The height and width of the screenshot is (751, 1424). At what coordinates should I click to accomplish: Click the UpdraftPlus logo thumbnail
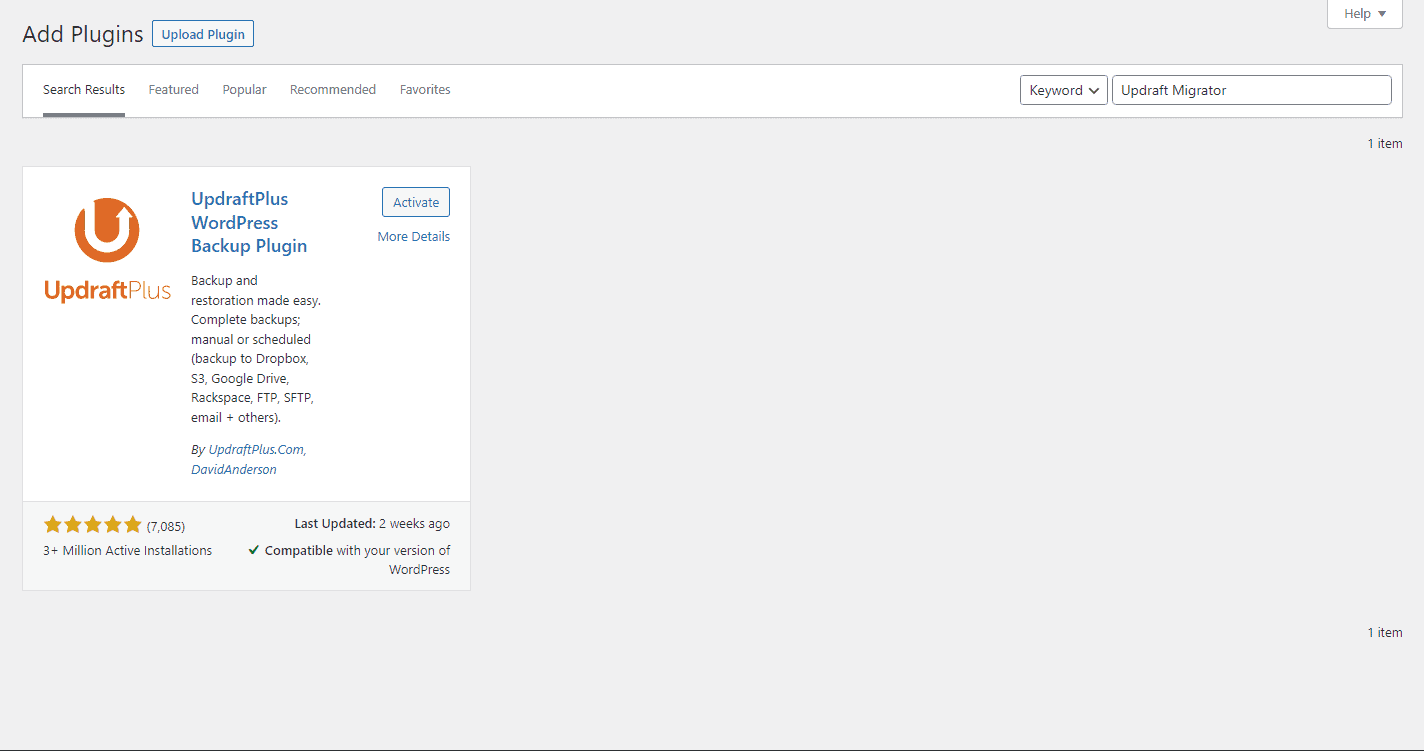(107, 251)
